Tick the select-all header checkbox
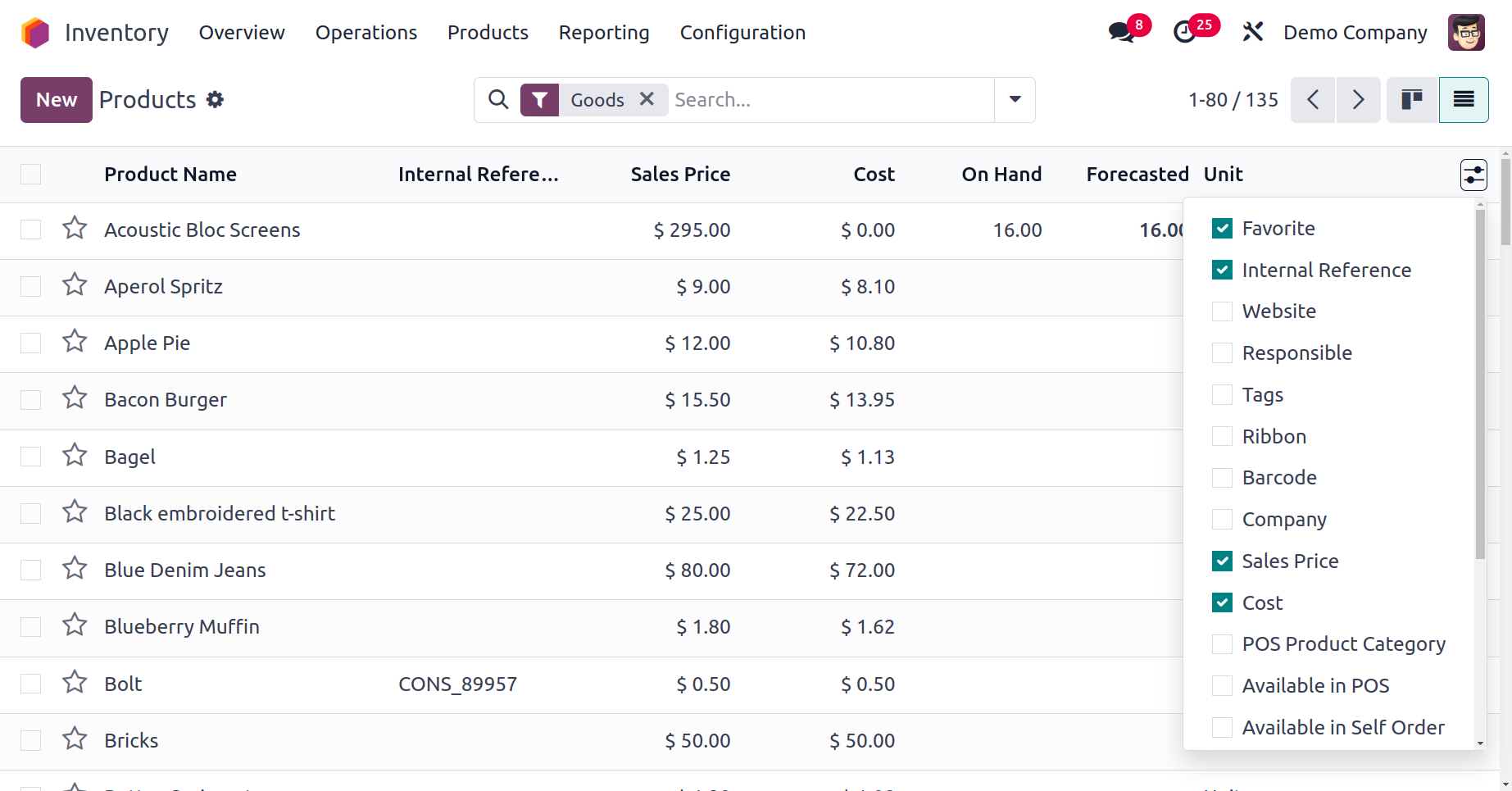Screen dimensions: 1512x791 pos(31,175)
